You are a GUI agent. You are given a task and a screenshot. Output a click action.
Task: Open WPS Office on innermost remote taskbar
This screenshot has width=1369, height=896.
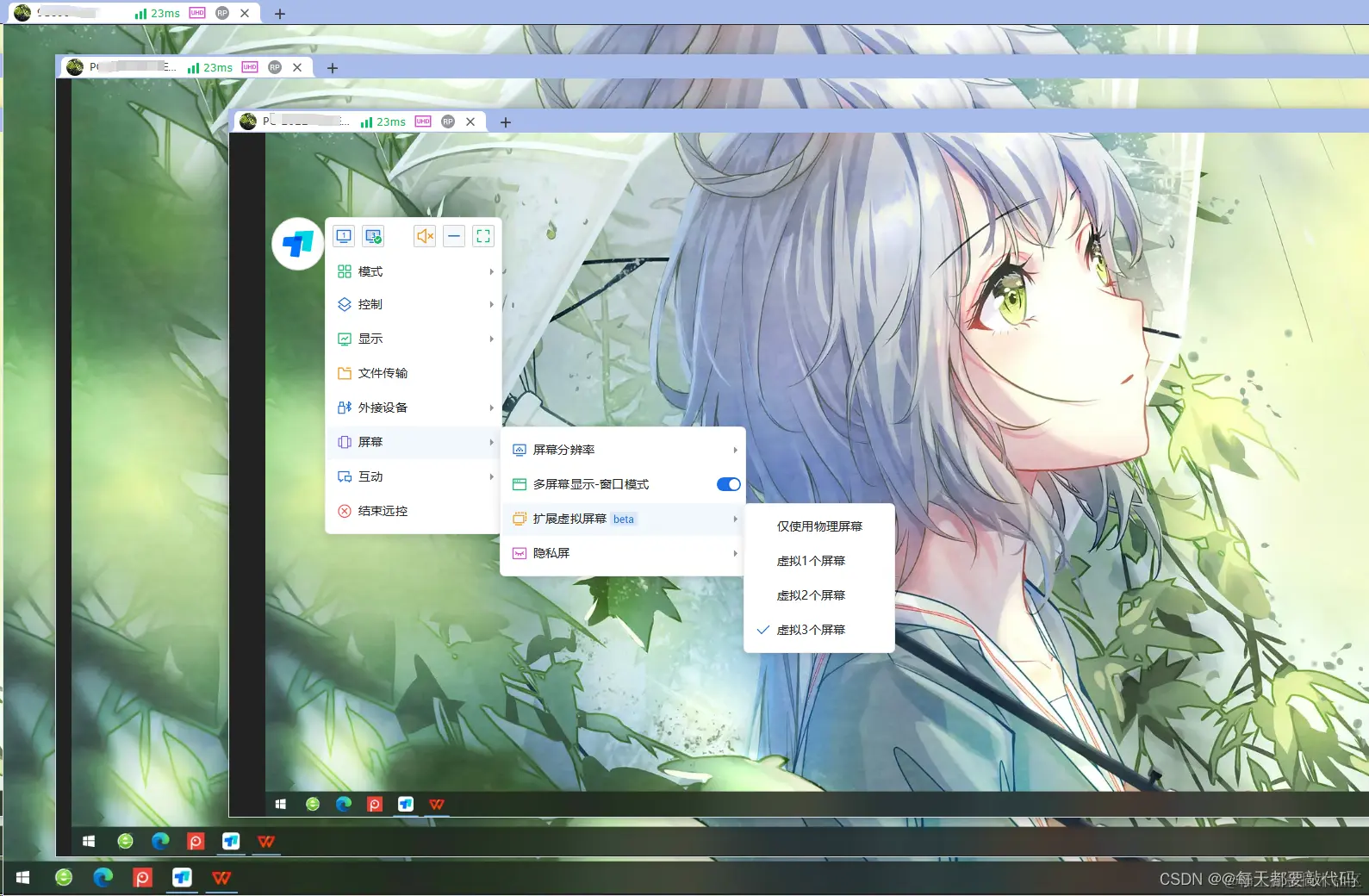[x=437, y=804]
